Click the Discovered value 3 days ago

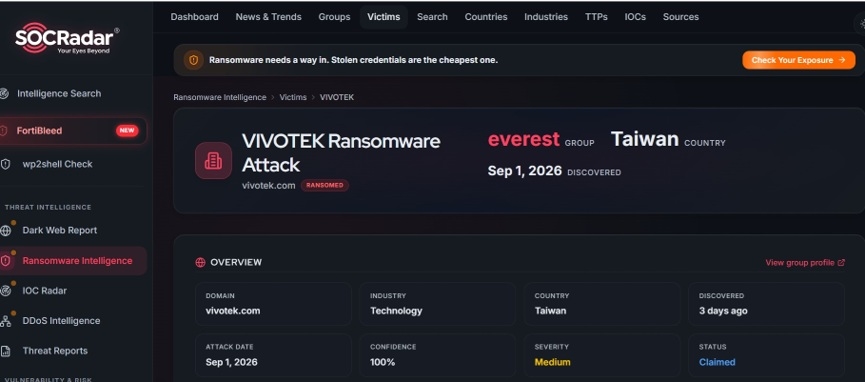coord(723,311)
